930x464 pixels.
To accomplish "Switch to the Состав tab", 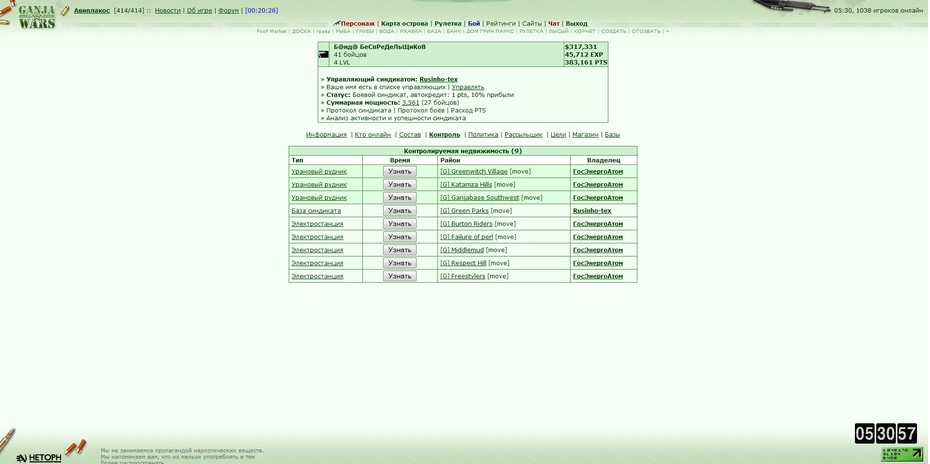I will pyautogui.click(x=410, y=135).
